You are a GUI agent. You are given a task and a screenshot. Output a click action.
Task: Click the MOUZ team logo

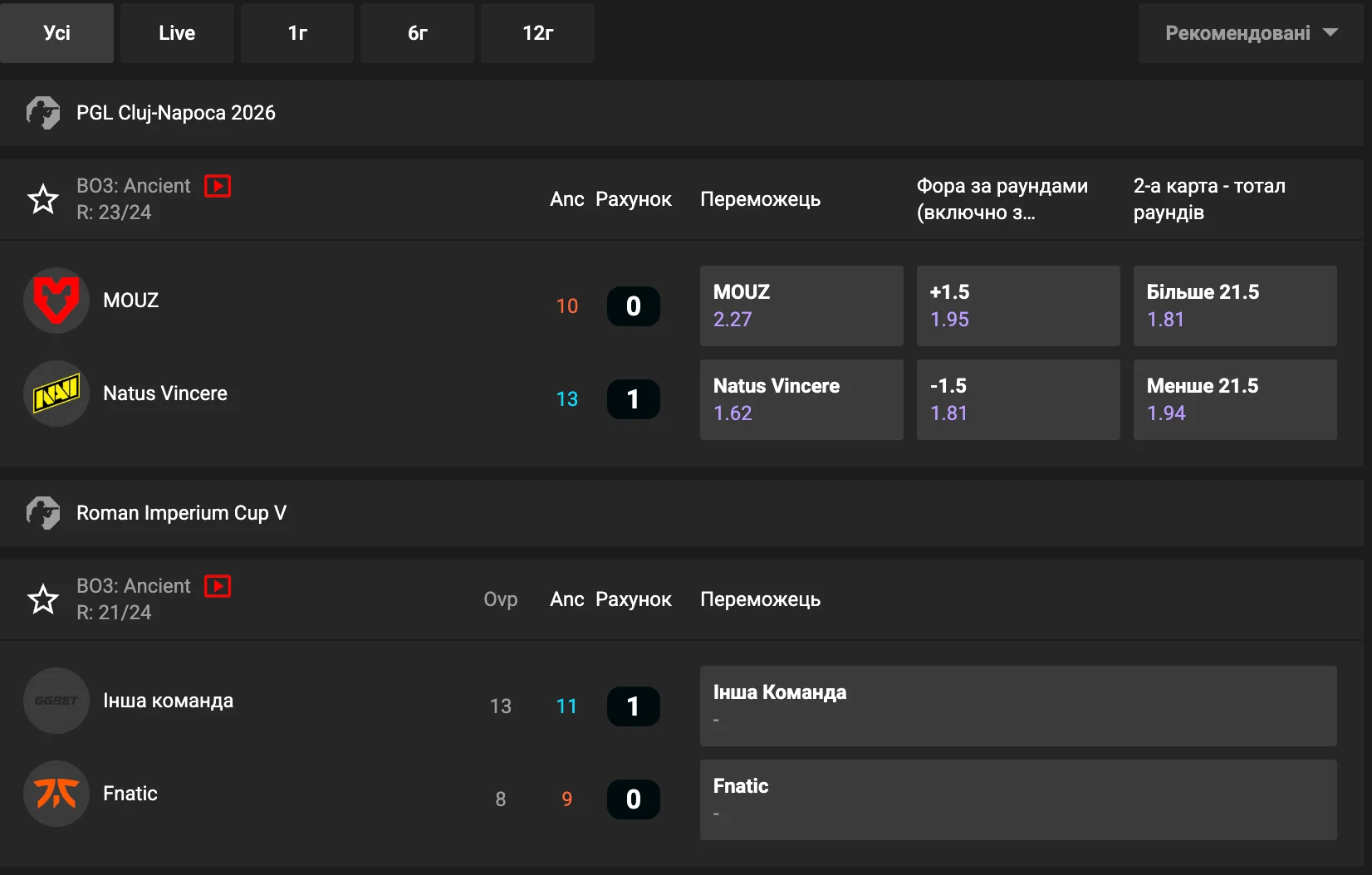click(x=56, y=301)
